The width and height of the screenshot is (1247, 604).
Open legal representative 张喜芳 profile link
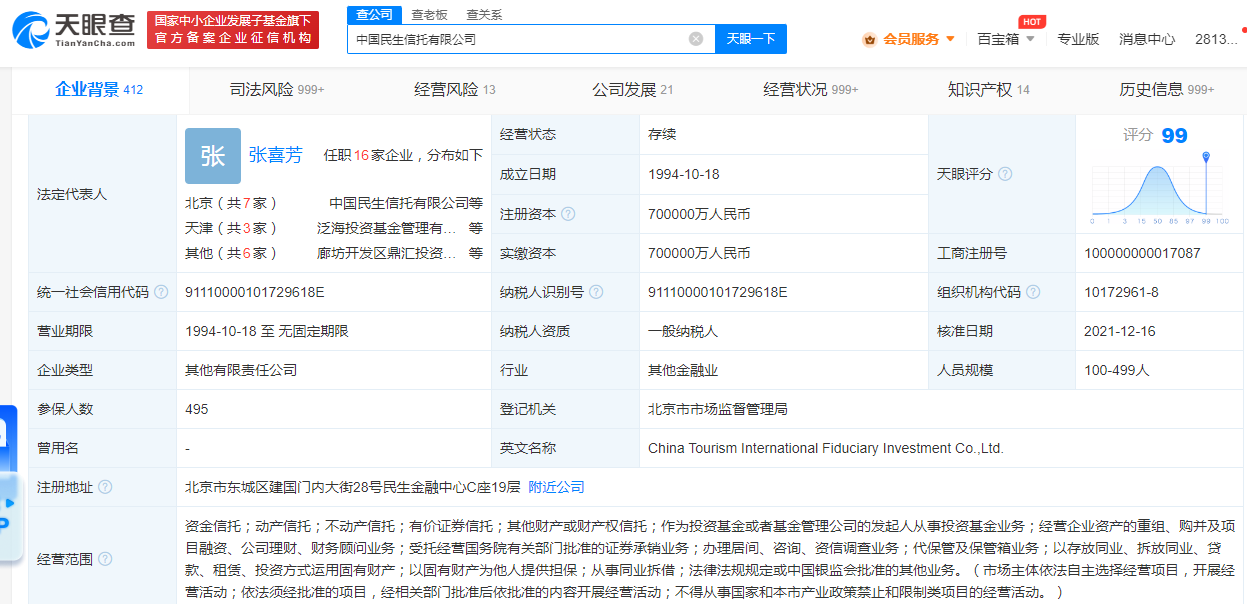275,155
